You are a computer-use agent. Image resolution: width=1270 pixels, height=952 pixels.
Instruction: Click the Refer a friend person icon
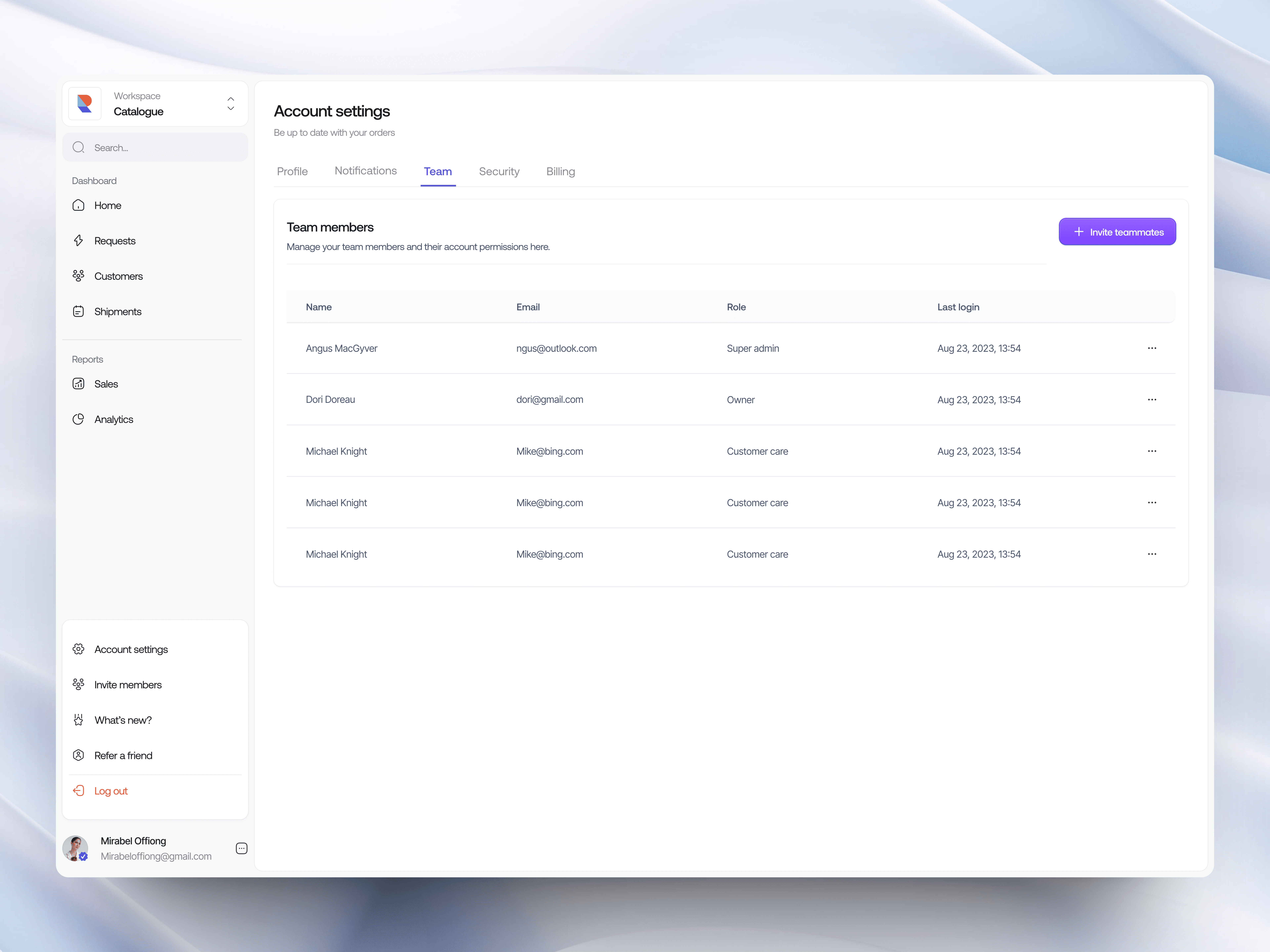79,755
